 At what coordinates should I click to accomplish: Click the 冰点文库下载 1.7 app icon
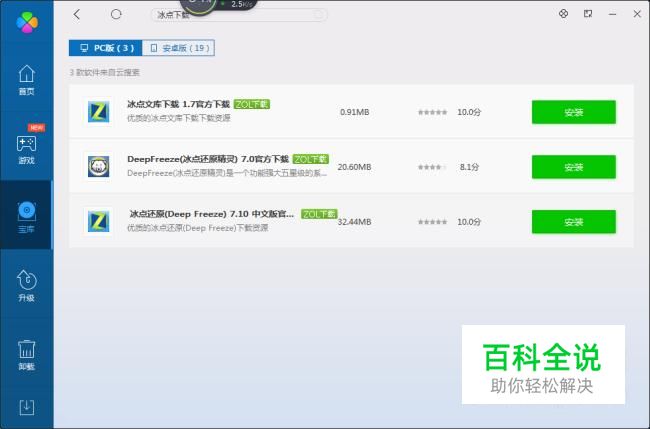[x=99, y=111]
